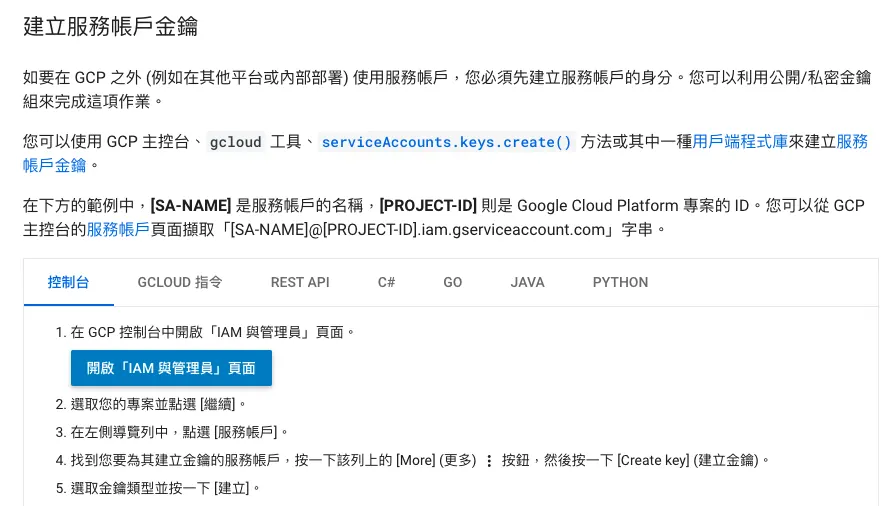
Task: Switch to the 控制台 tab
Action: pos(69,282)
